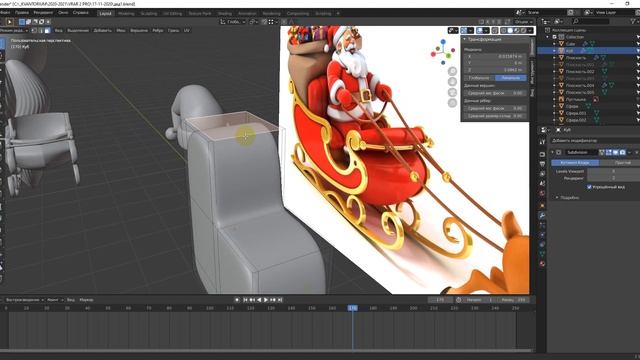Toggle X-ray viewport display
The width and height of the screenshot is (640, 360).
[x=495, y=31]
